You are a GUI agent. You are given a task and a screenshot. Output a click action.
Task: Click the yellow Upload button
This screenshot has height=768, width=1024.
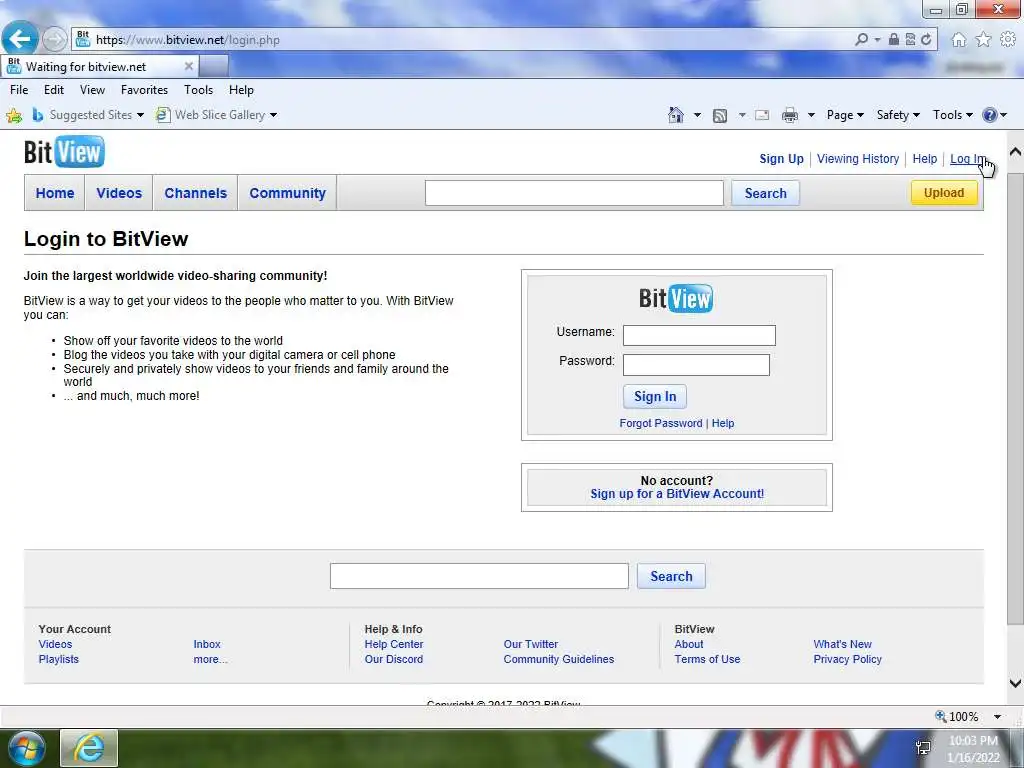click(x=944, y=193)
